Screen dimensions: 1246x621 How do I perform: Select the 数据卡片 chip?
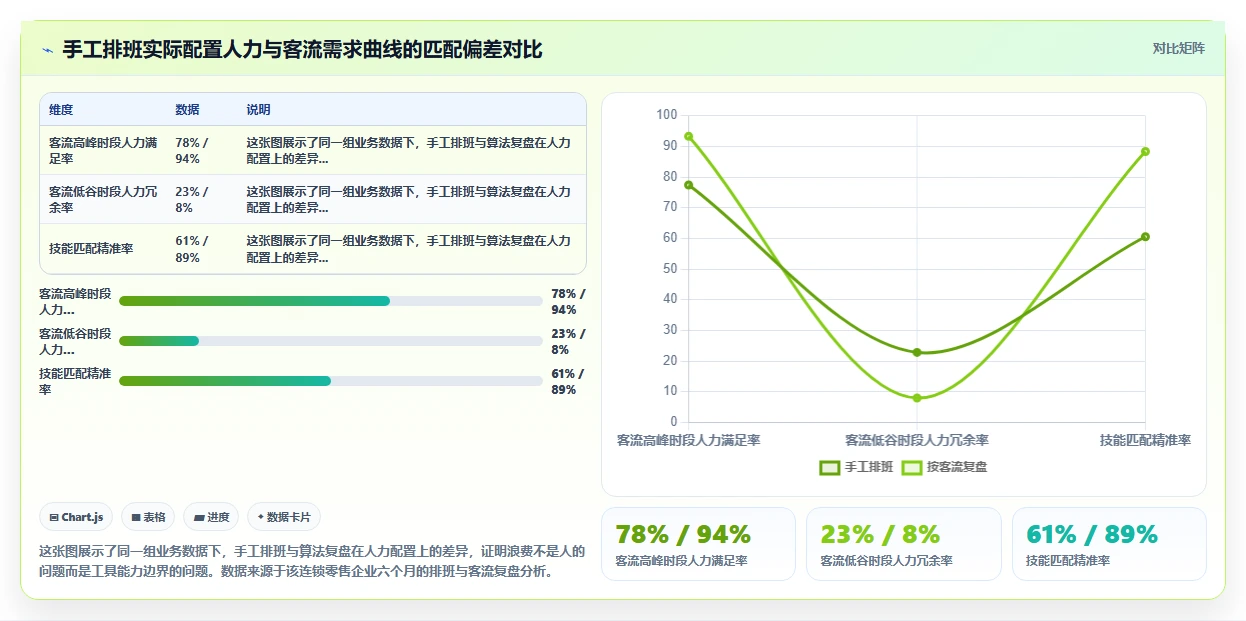click(x=284, y=517)
